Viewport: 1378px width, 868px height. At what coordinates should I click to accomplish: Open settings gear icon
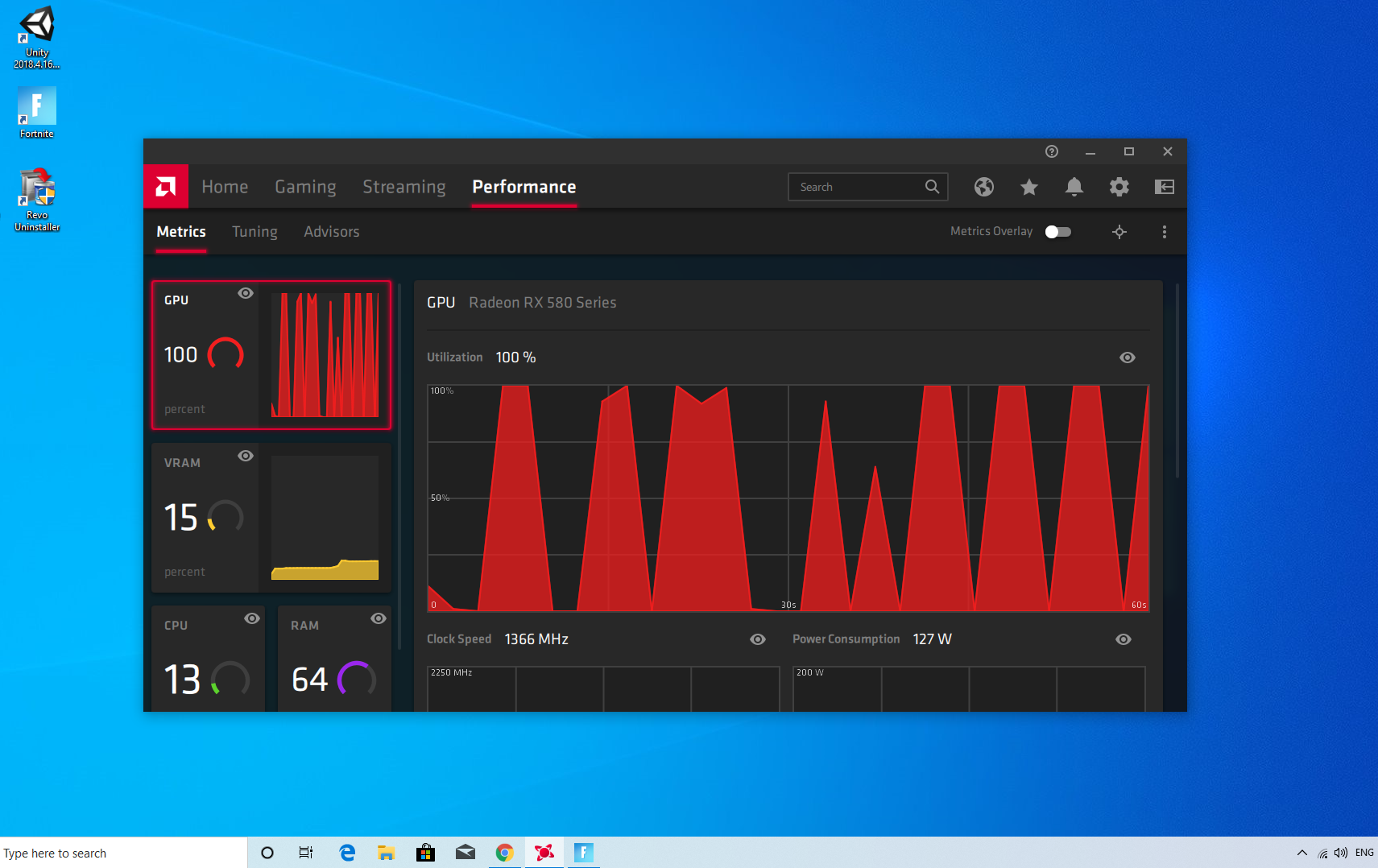click(x=1119, y=187)
